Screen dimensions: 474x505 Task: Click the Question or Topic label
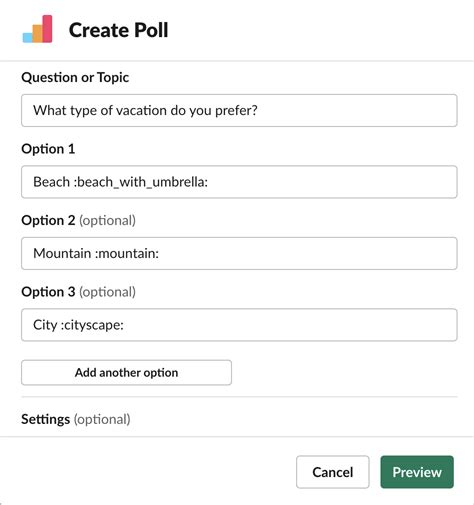coord(75,77)
